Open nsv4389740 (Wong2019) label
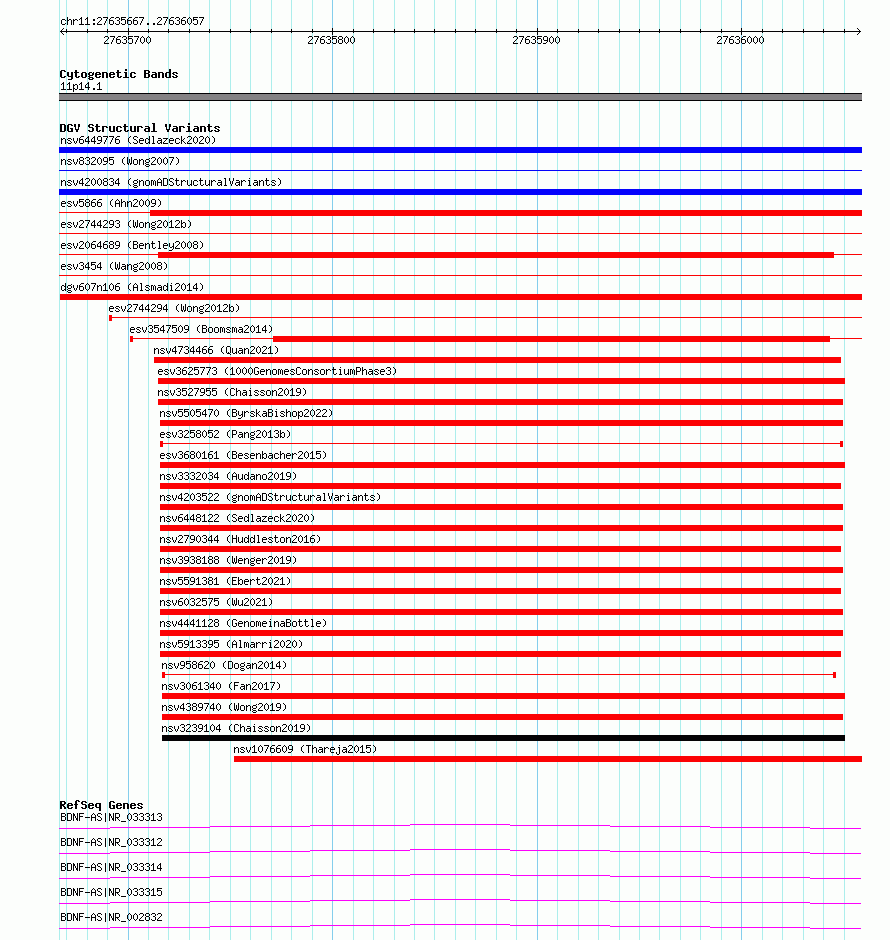The width and height of the screenshot is (890, 940). click(x=224, y=707)
